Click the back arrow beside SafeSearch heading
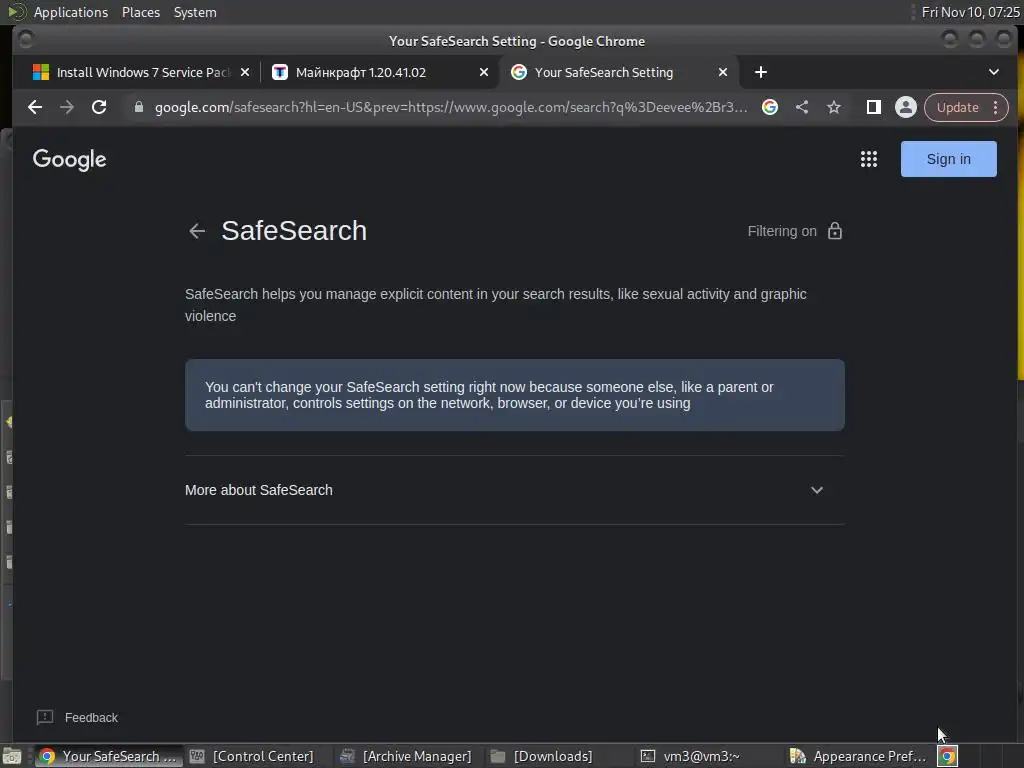The image size is (1024, 768). click(197, 231)
